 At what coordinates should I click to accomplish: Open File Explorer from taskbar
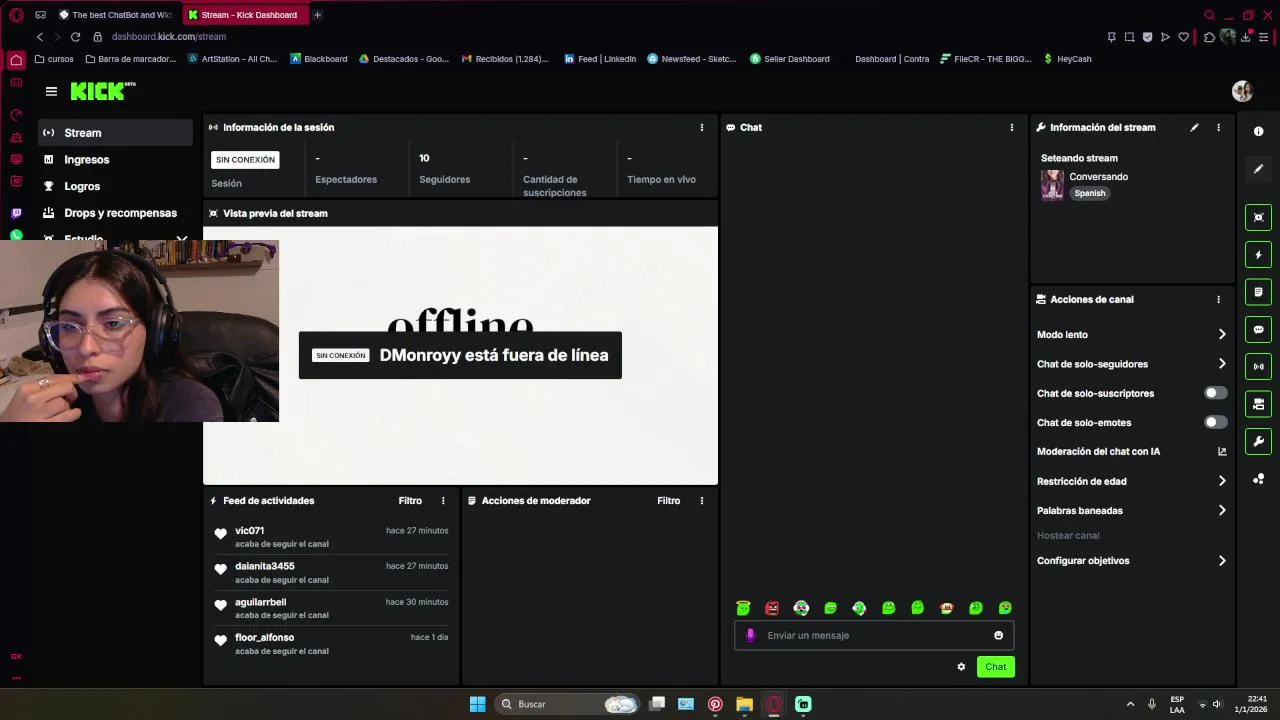[x=744, y=704]
